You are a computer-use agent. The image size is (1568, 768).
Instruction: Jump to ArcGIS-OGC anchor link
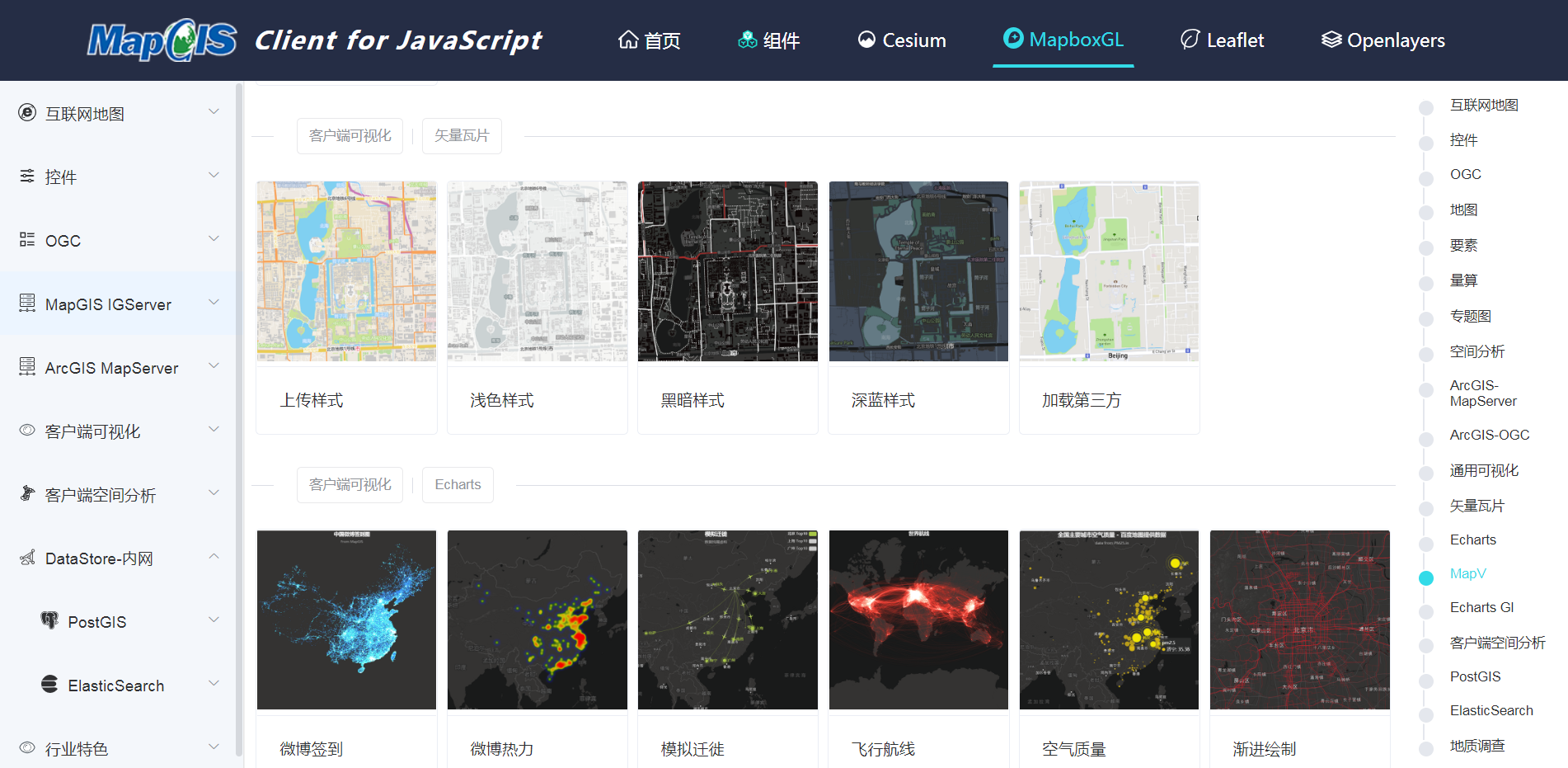[x=1490, y=435]
